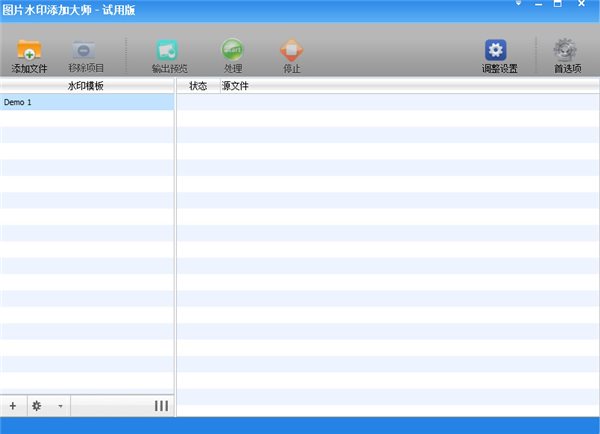Click the three-bar column view icon

(161, 406)
